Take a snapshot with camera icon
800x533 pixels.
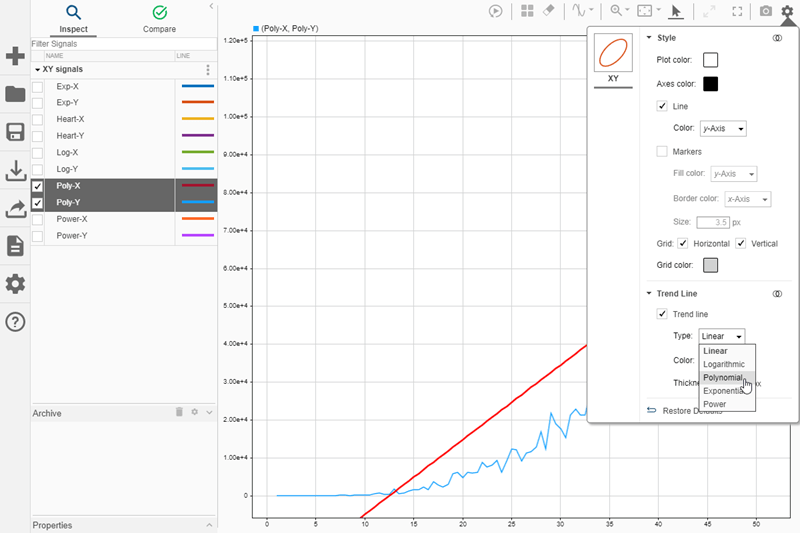coord(765,11)
